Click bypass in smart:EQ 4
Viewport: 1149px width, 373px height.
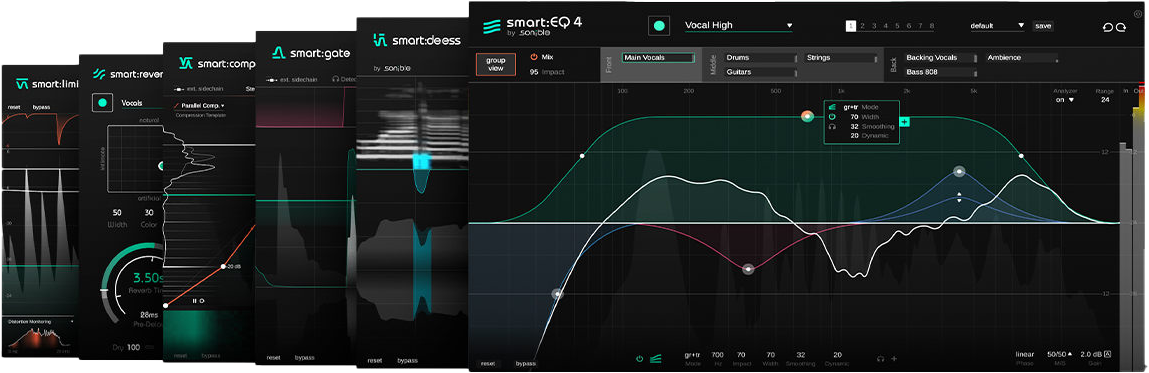(x=525, y=363)
